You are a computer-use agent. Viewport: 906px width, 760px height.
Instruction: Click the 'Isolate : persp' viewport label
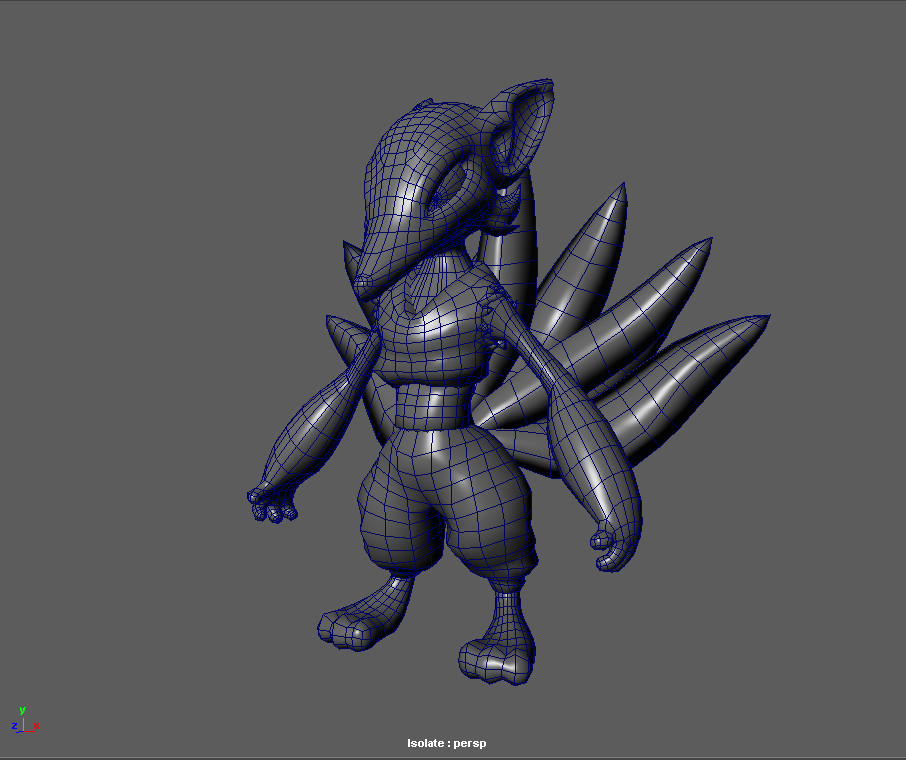point(447,743)
